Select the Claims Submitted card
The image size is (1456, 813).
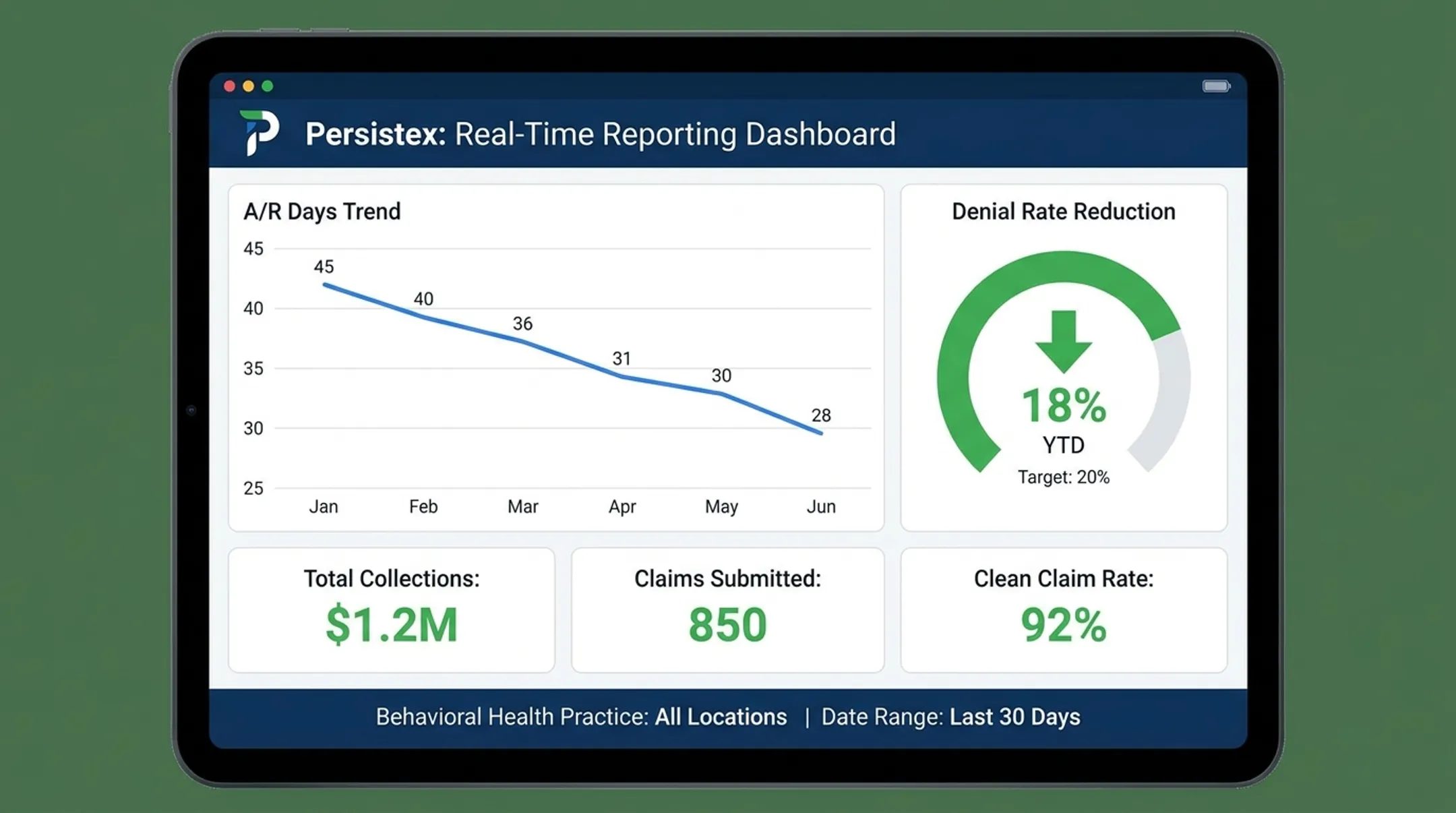pyautogui.click(x=727, y=610)
